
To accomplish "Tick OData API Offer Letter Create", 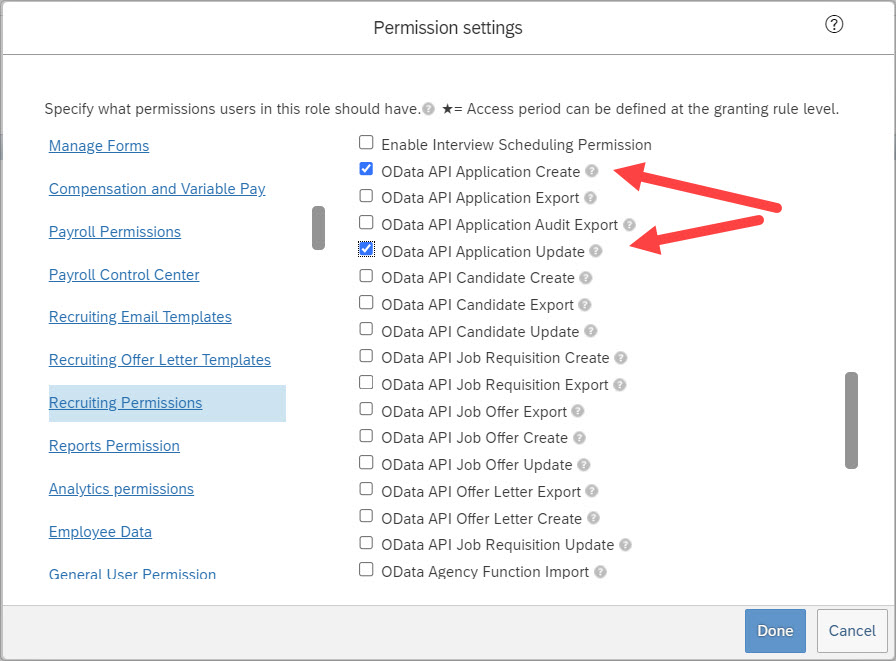I will (366, 516).
